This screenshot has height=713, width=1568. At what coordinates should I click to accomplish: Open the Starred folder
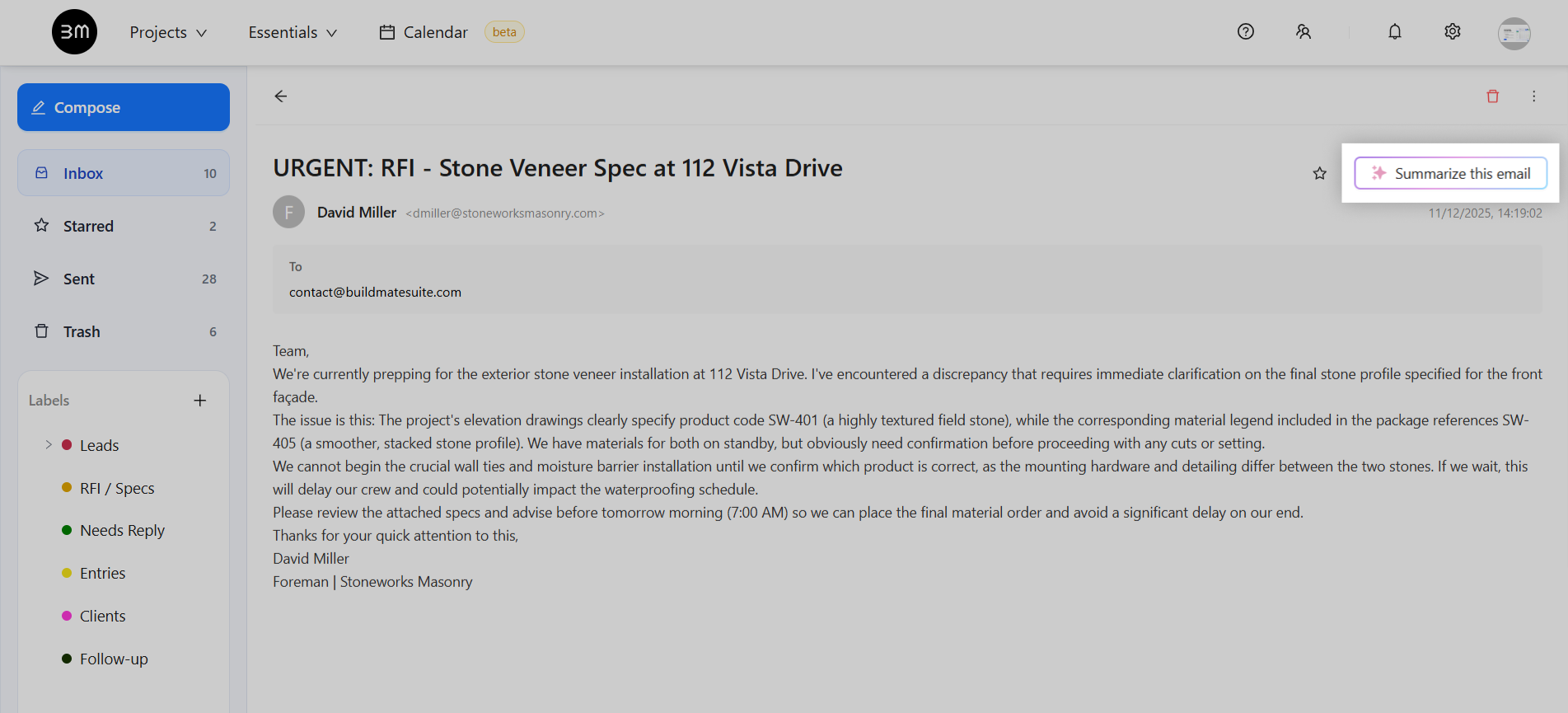124,226
